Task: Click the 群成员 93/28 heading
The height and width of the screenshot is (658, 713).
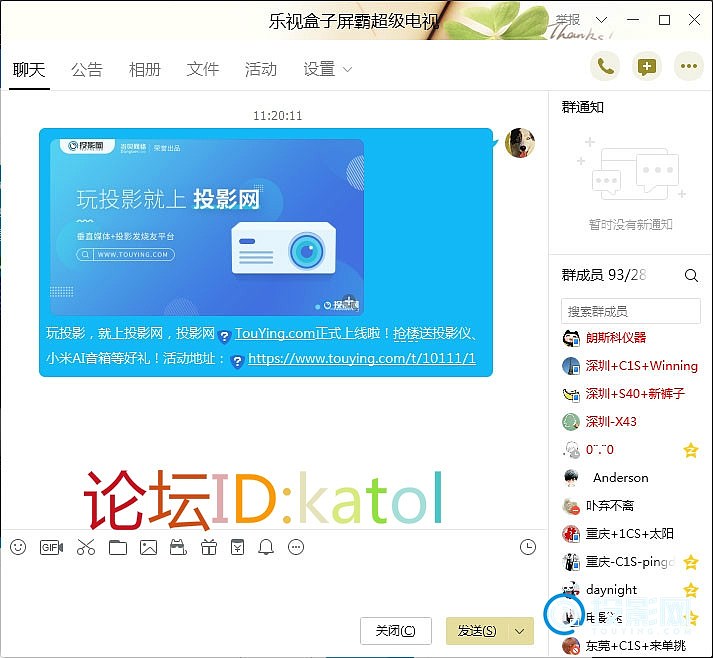Action: click(604, 275)
